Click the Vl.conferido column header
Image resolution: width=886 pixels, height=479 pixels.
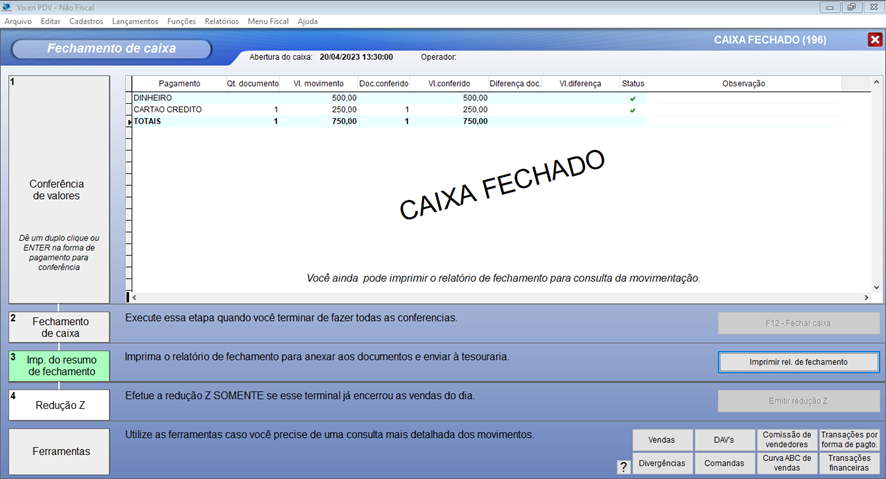click(x=449, y=84)
